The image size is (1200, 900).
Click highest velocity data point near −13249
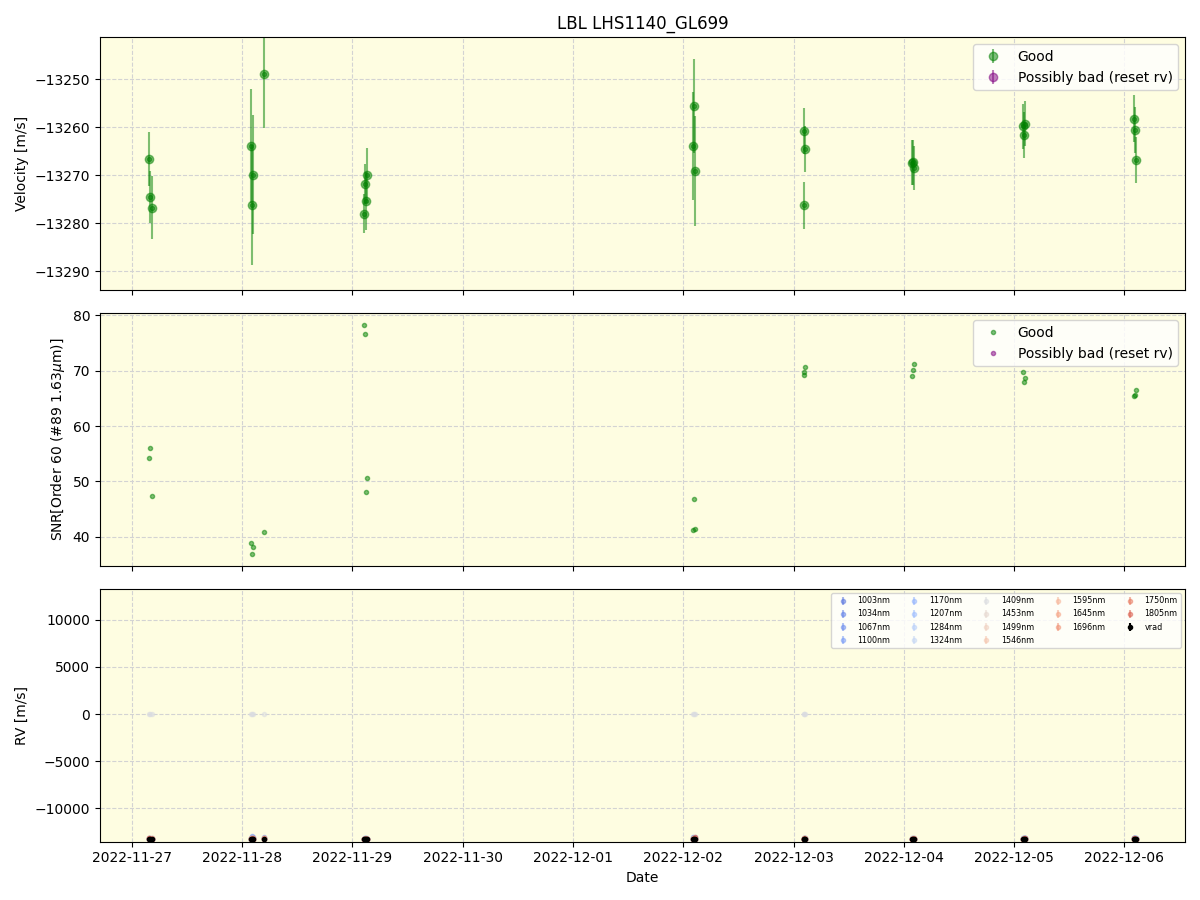[x=264, y=74]
